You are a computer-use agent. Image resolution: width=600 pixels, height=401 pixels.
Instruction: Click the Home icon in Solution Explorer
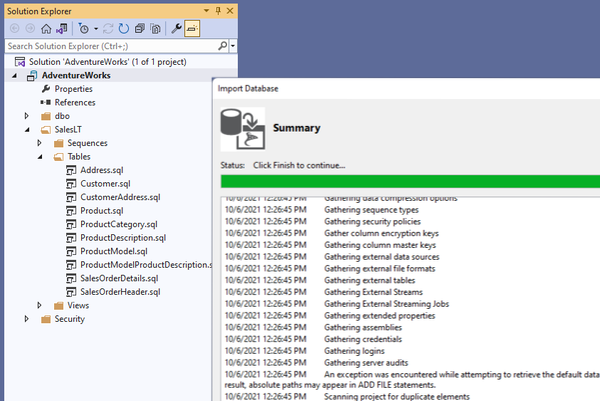(x=46, y=28)
